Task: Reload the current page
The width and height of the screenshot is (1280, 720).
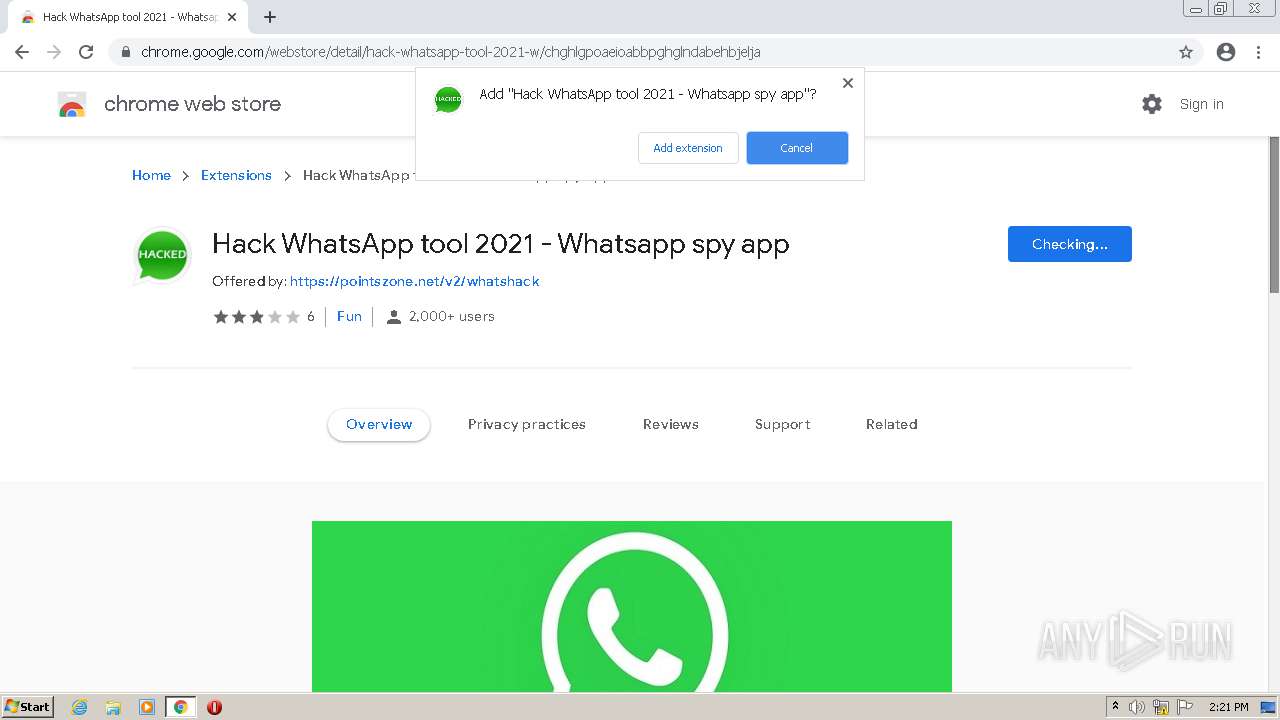Action: coord(86,52)
